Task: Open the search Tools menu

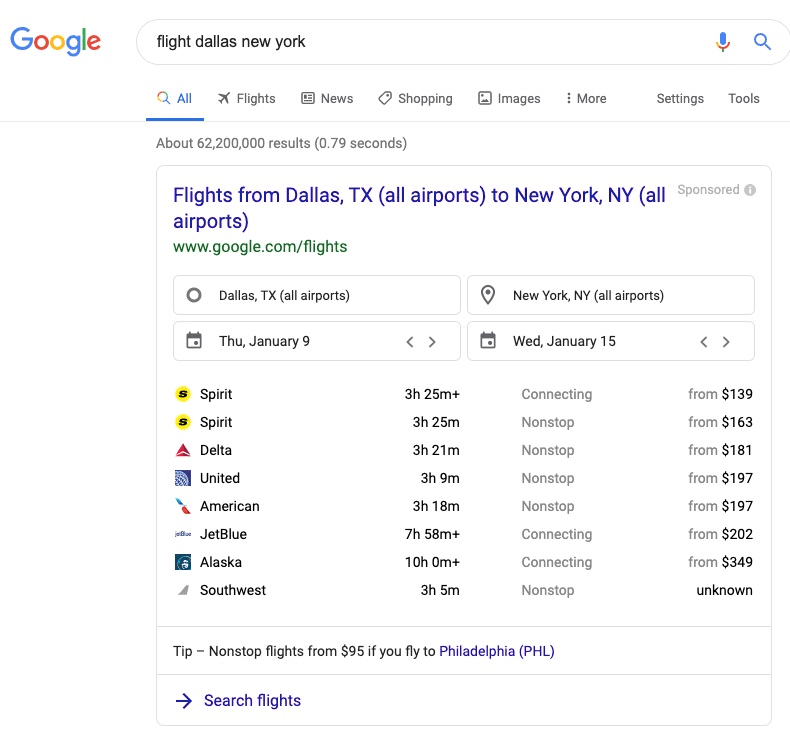Action: pyautogui.click(x=743, y=98)
